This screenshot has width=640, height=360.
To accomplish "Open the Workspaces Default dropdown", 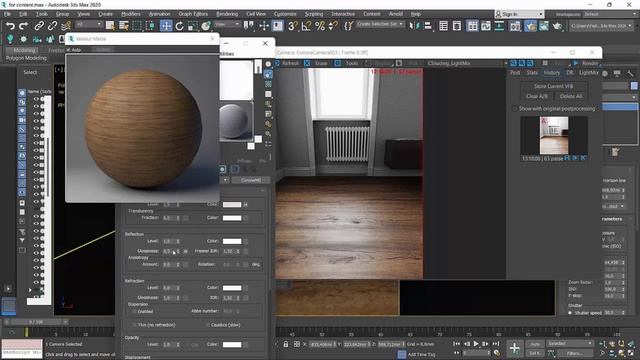I will [610, 14].
